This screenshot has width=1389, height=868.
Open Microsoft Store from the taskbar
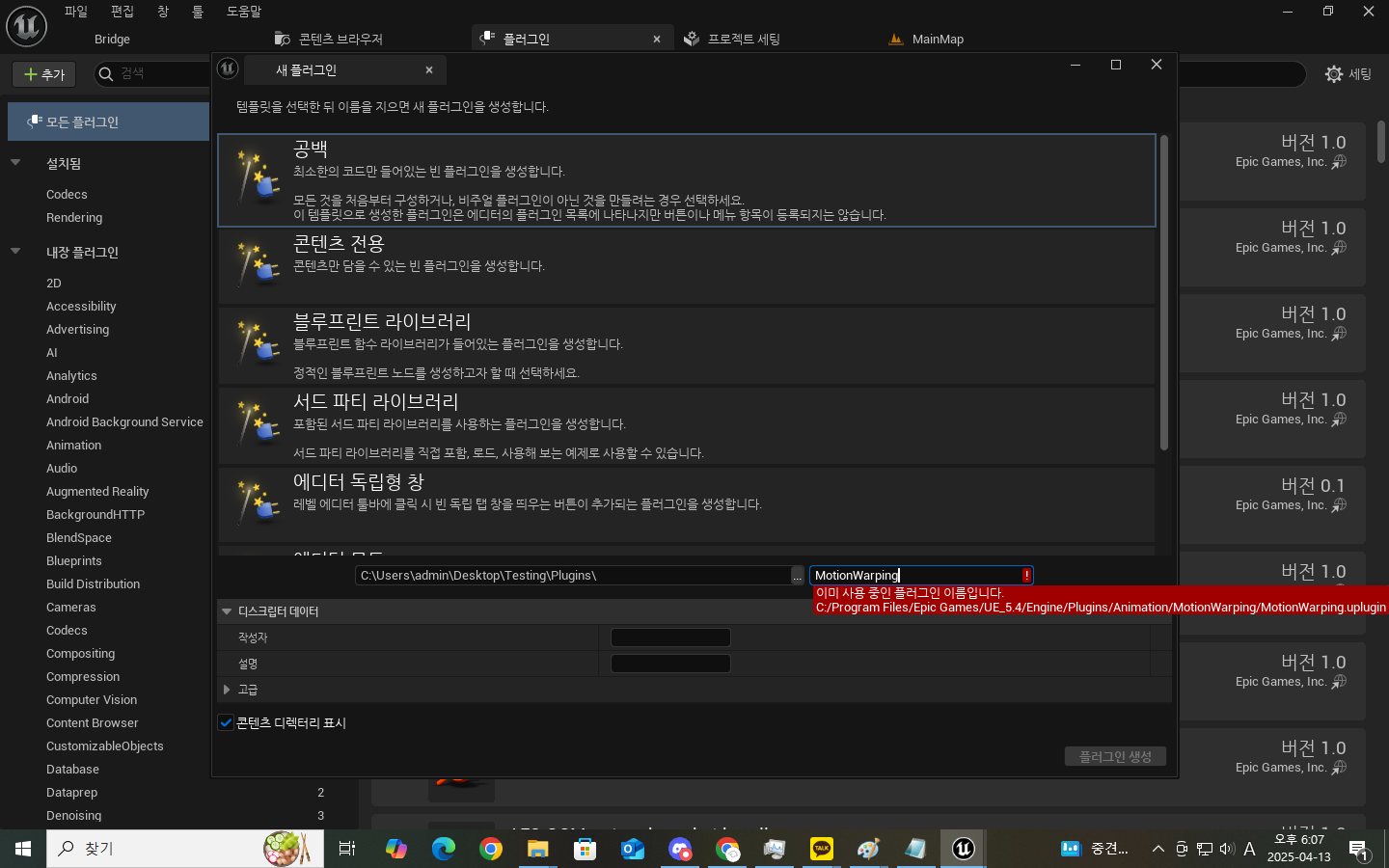click(x=585, y=849)
